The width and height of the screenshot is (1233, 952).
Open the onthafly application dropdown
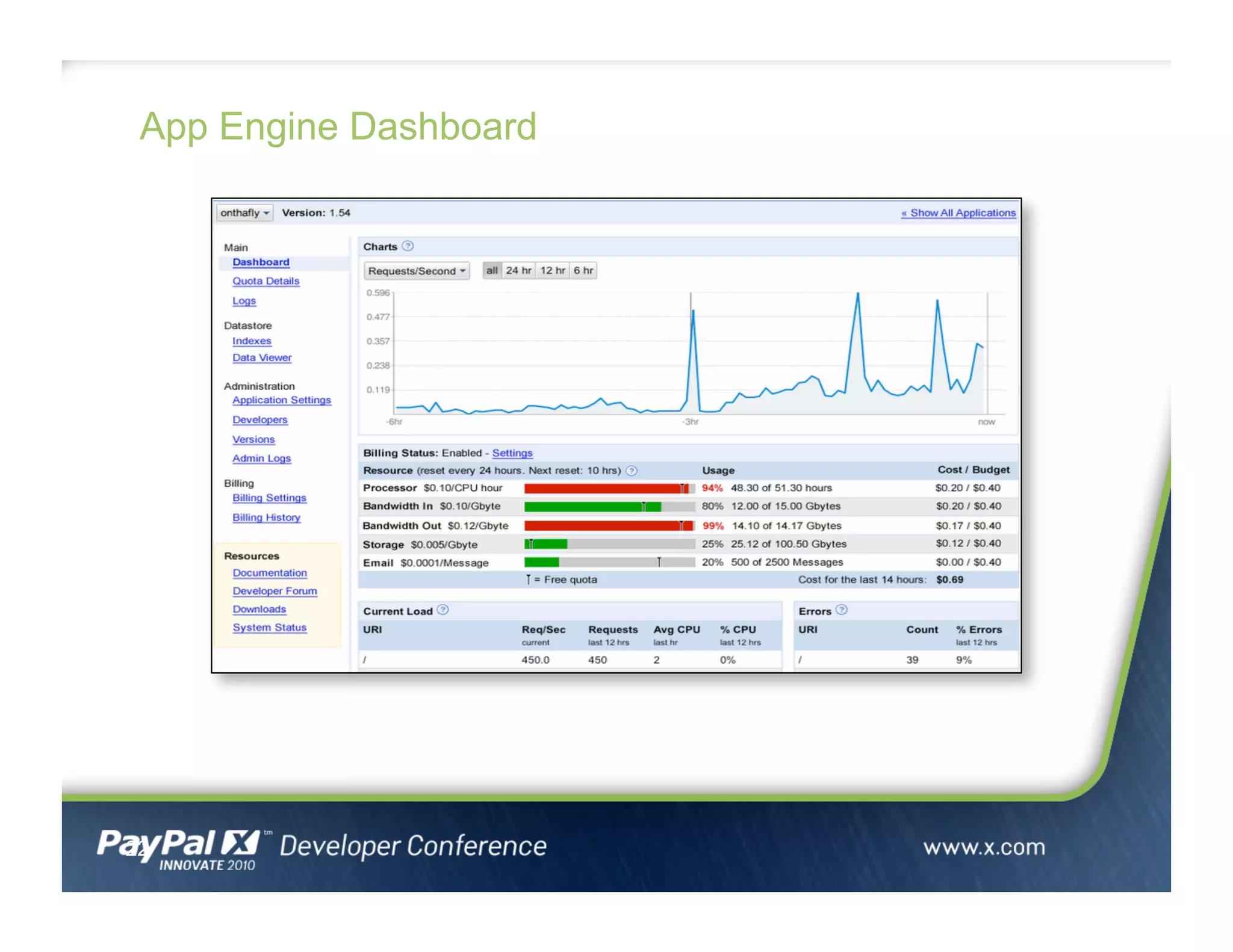(x=244, y=212)
